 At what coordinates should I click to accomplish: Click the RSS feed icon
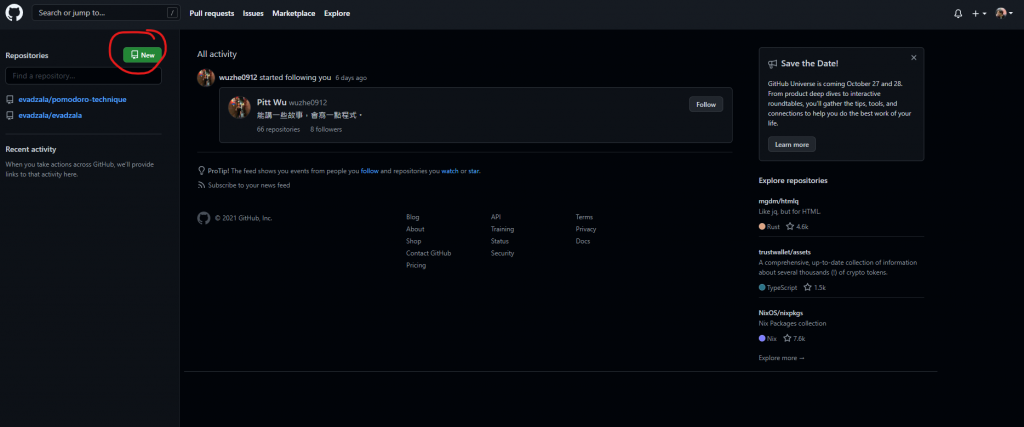tap(202, 185)
